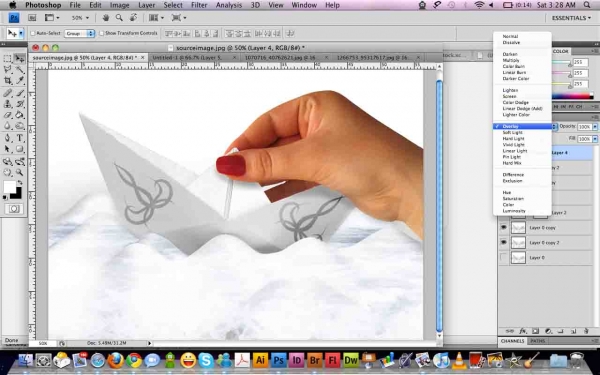600x375 pixels.
Task: Open the Auto-Select Group dropdown
Action: 80,34
